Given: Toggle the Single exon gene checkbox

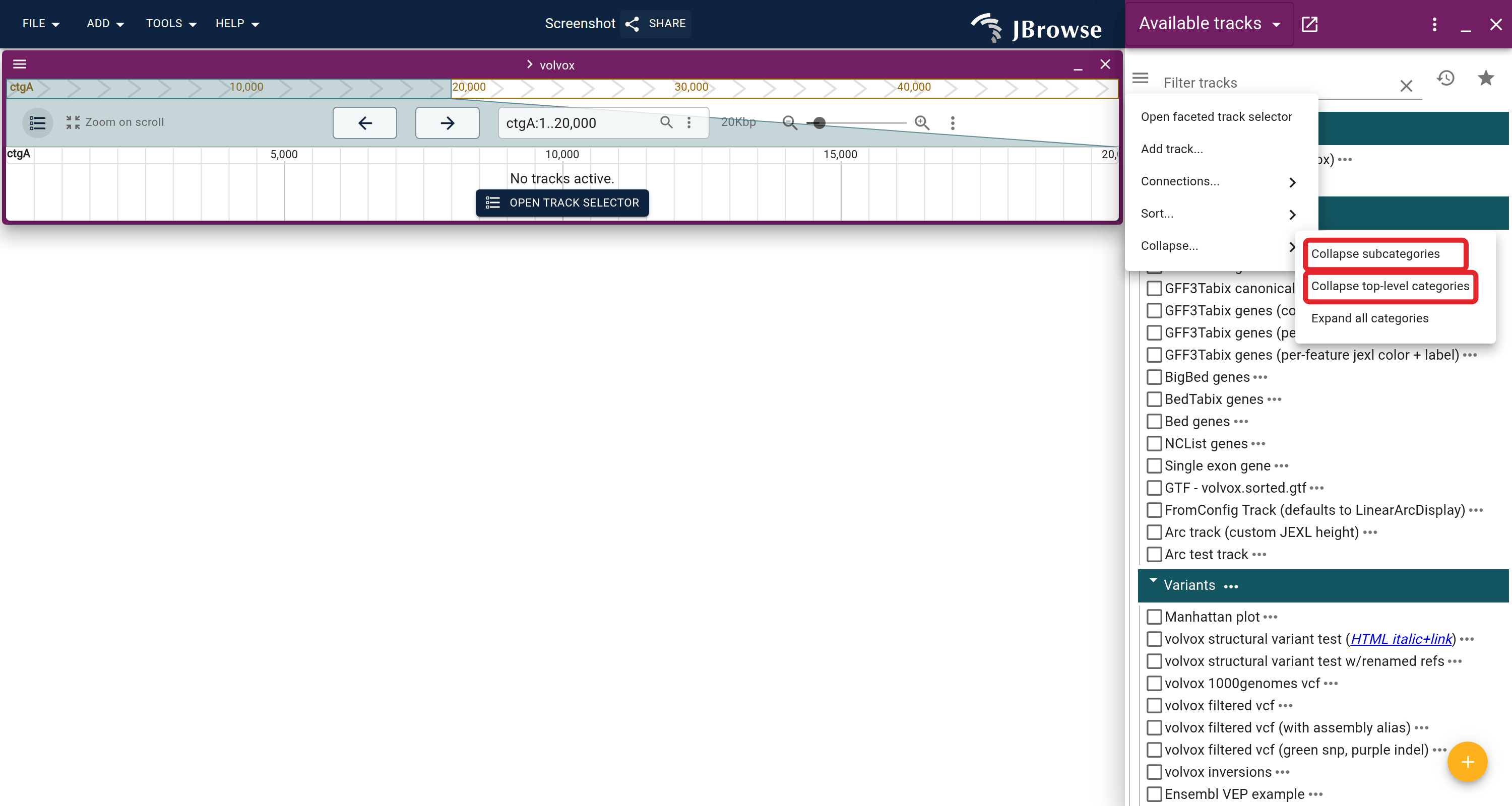Looking at the screenshot, I should point(1154,466).
